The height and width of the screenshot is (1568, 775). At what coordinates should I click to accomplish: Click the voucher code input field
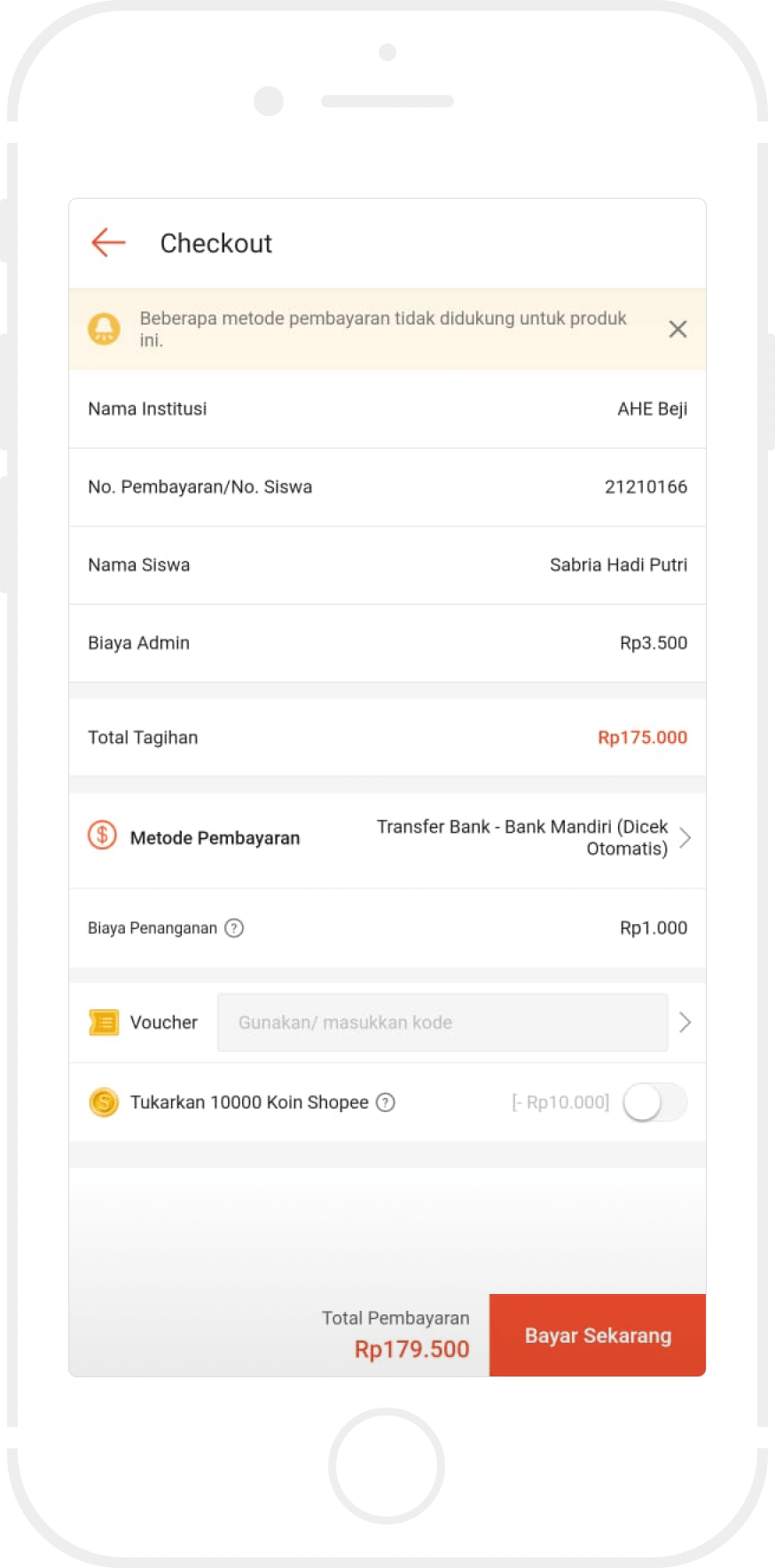pyautogui.click(x=442, y=1023)
